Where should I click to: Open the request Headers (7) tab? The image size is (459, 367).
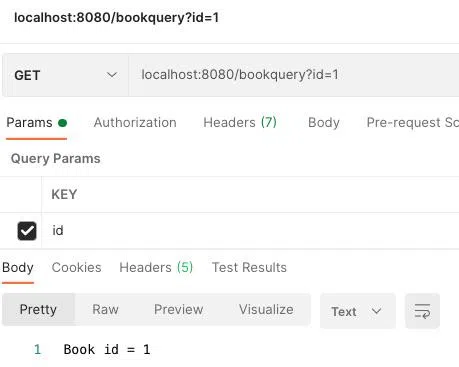point(240,122)
